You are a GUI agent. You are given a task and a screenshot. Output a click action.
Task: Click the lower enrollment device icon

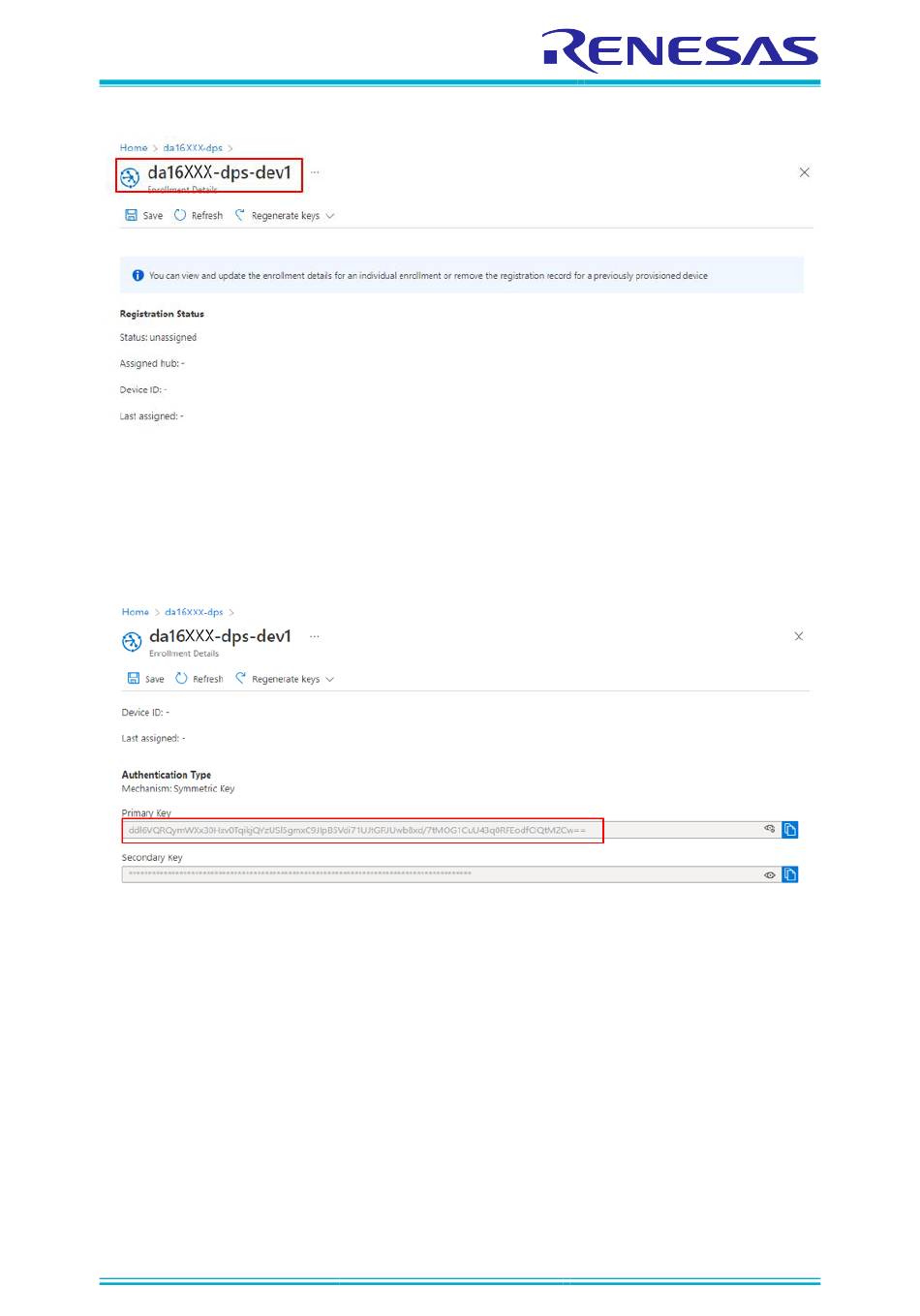(x=132, y=641)
